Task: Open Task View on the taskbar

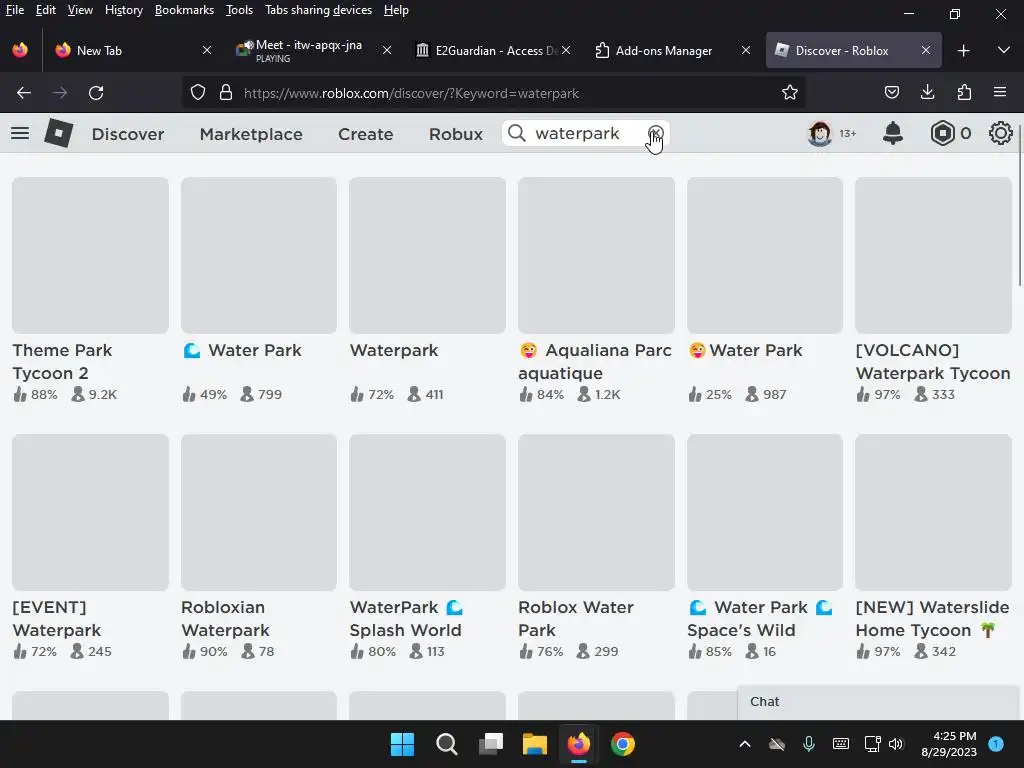Action: [x=490, y=744]
